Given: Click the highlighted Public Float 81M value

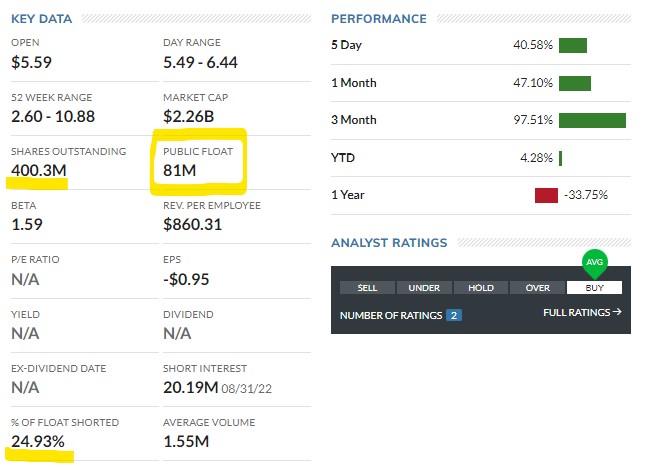Looking at the screenshot, I should click(x=178, y=170).
